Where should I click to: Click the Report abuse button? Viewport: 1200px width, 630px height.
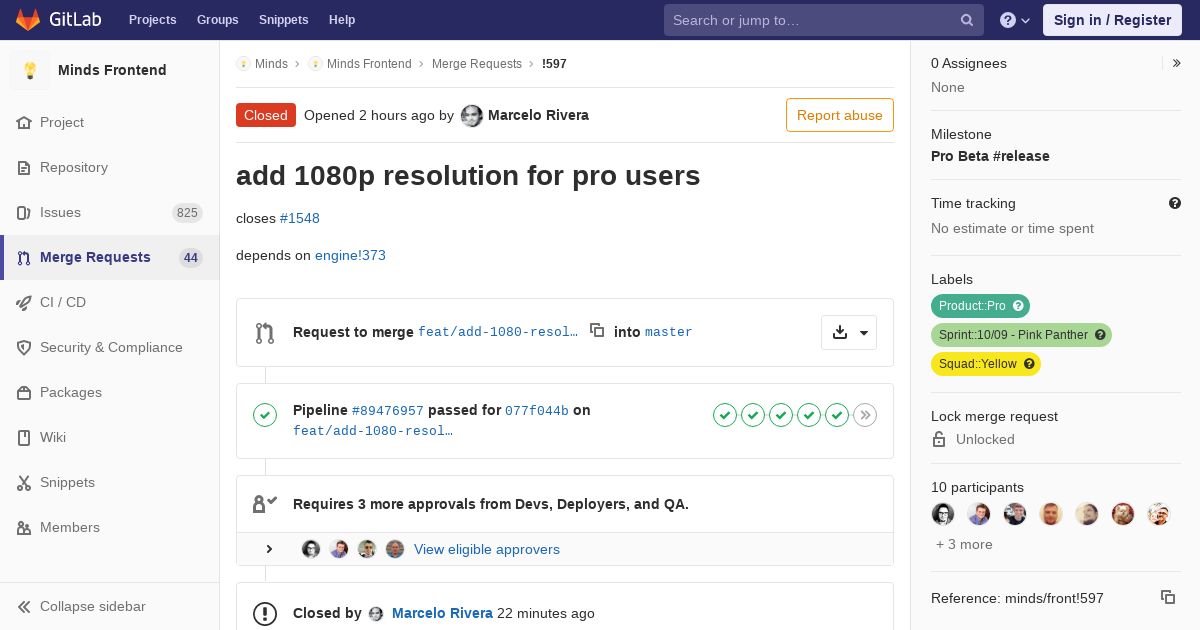[x=839, y=115]
